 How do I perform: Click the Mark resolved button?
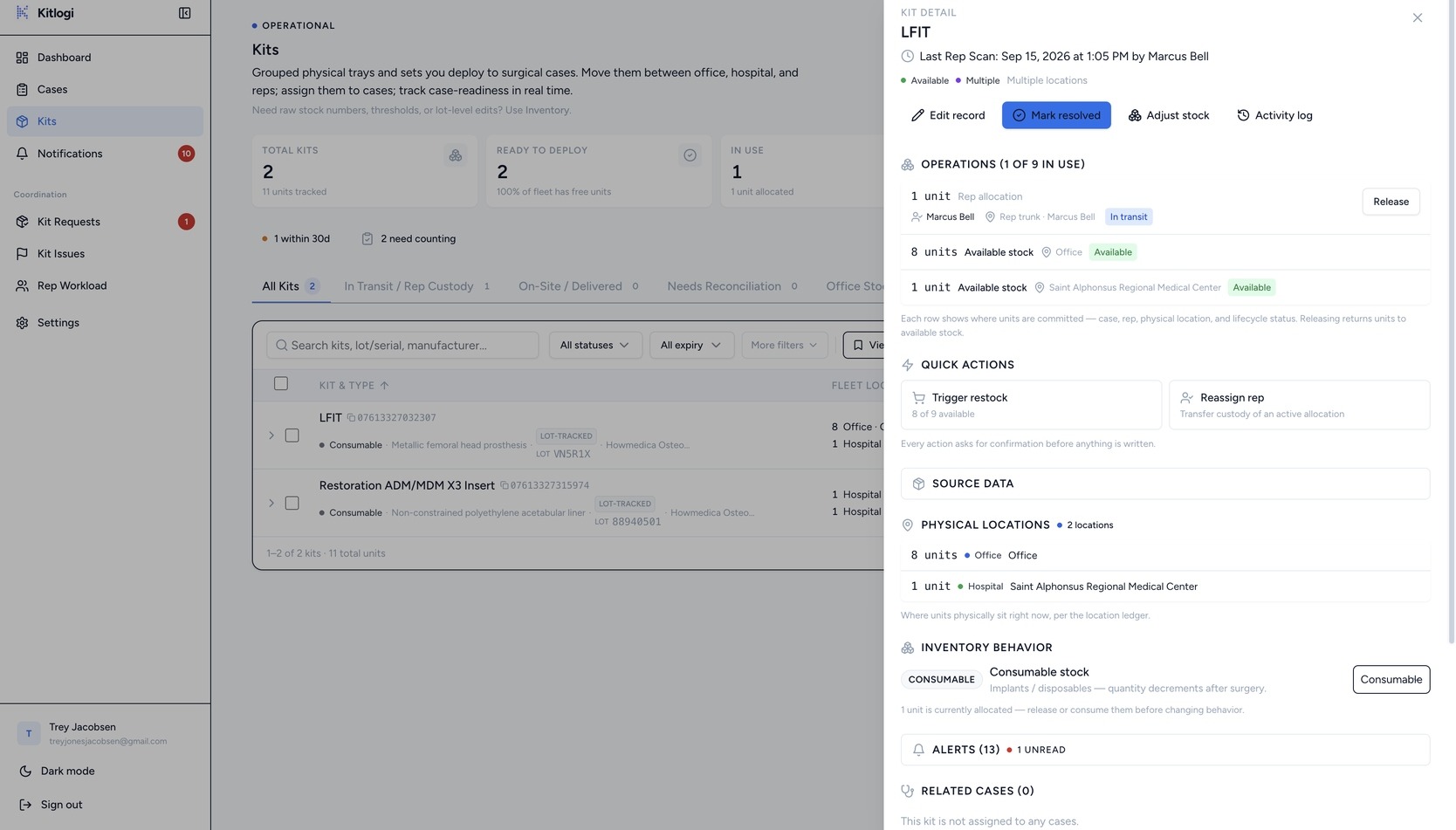tap(1056, 115)
